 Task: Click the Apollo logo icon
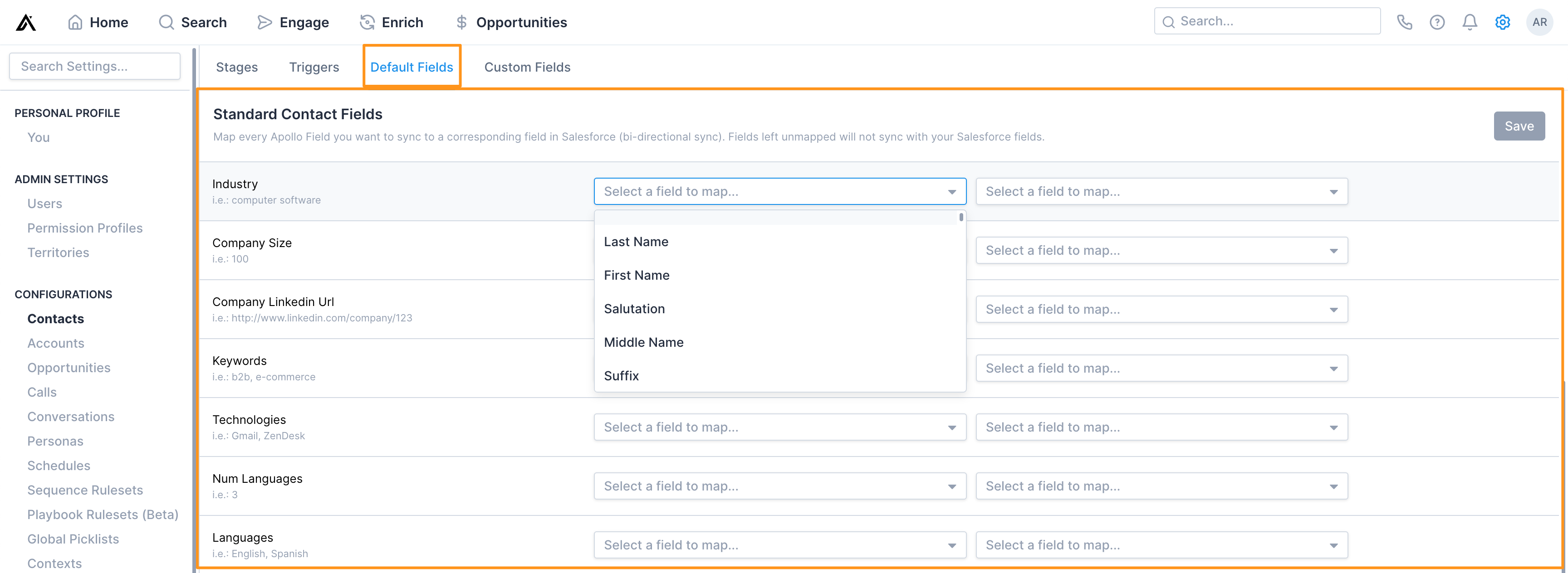click(25, 23)
